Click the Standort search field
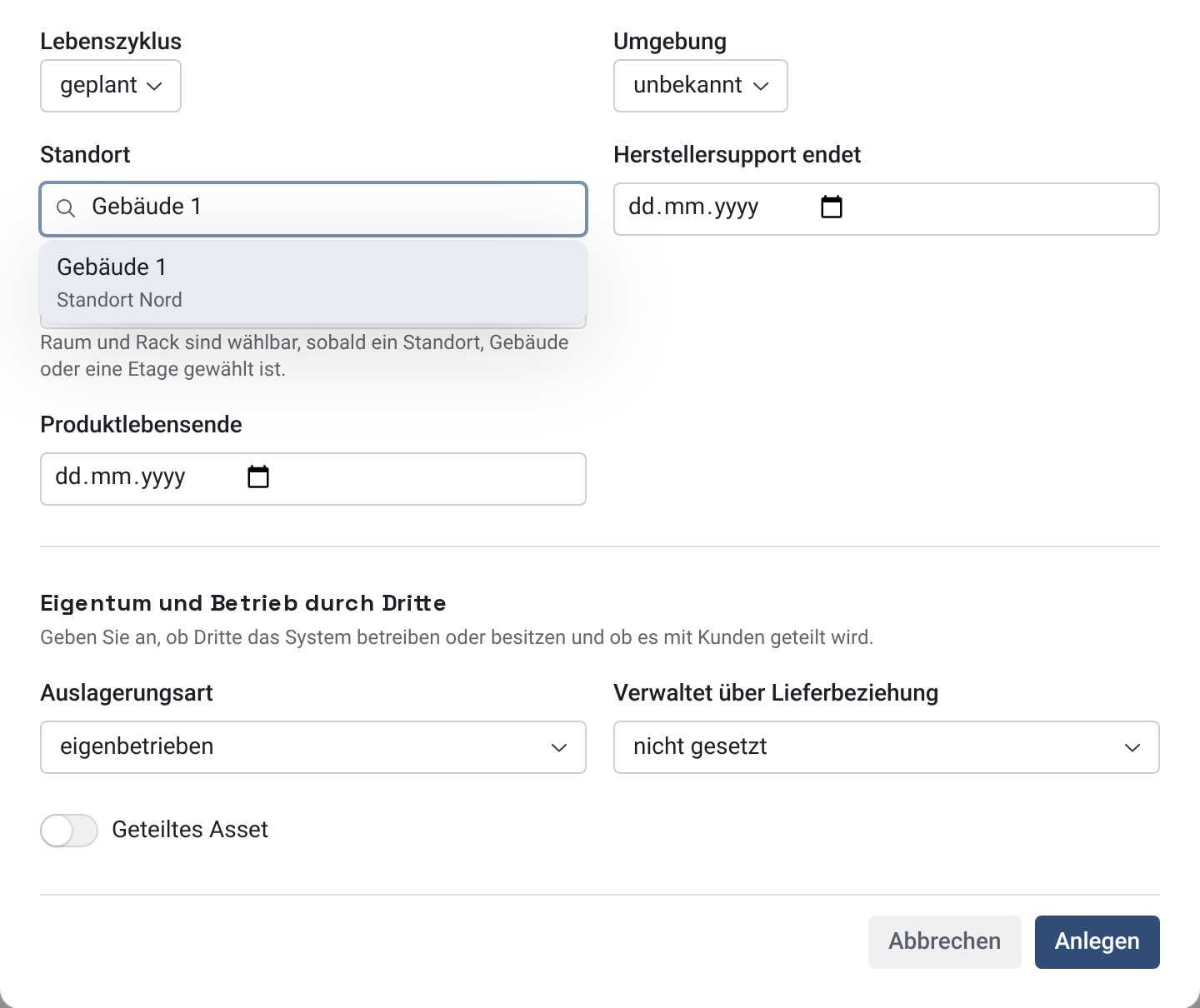The height and width of the screenshot is (1008, 1200). point(313,208)
